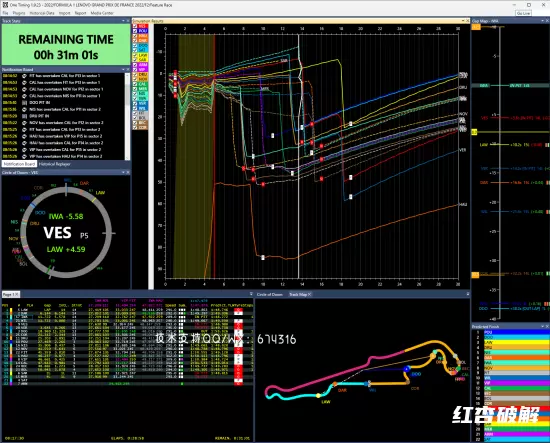550x443 pixels.
Task: Uncheck the VES driver checkbox in legend
Action: coord(135,26)
